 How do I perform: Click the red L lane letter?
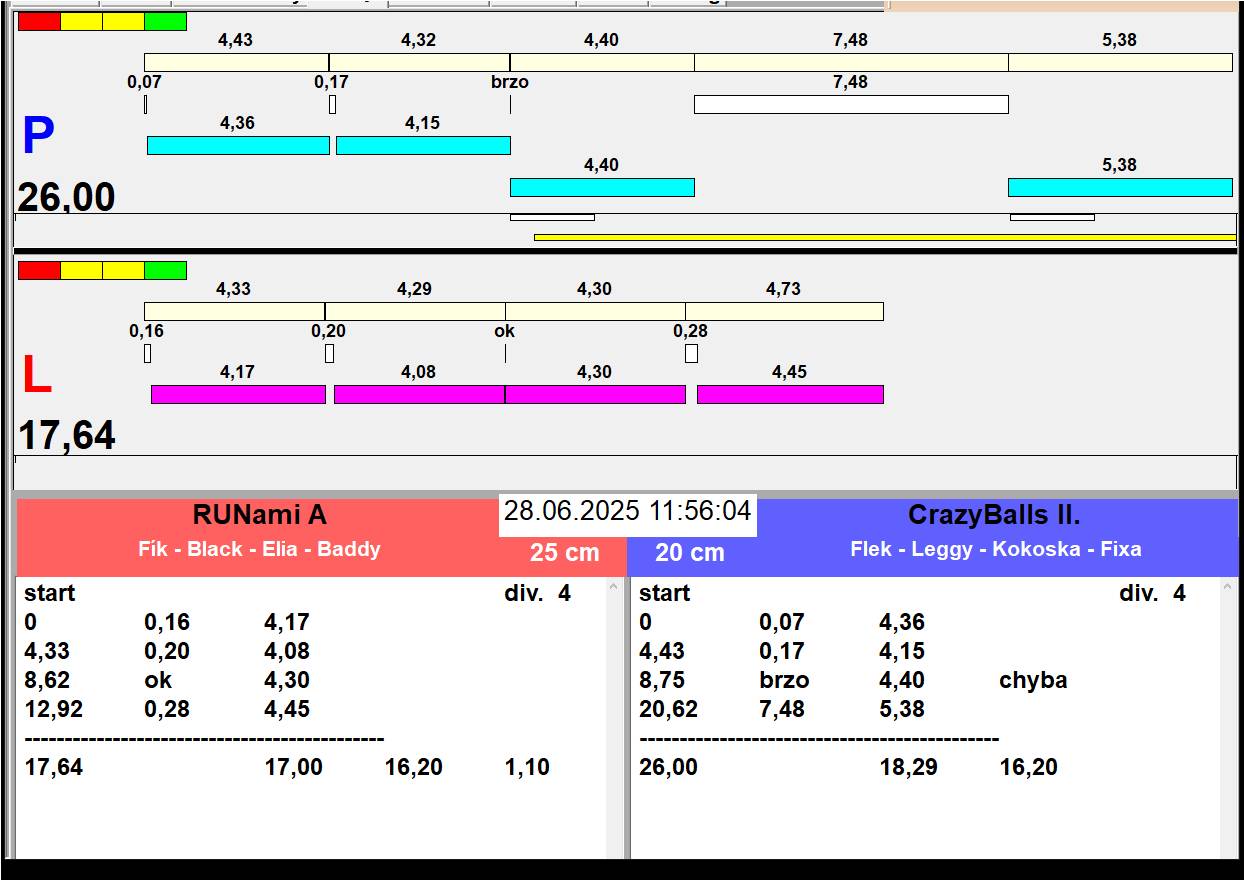(36, 376)
